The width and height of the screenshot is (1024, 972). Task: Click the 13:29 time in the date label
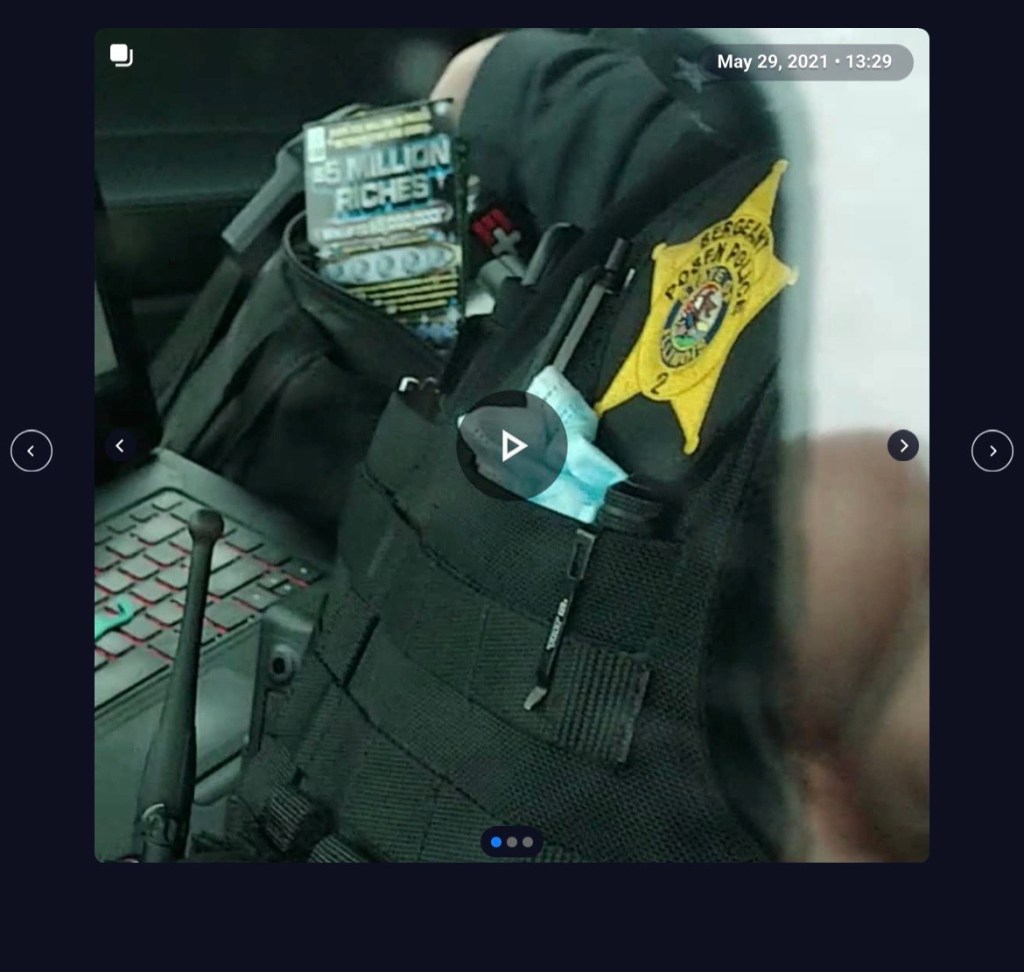(x=869, y=62)
